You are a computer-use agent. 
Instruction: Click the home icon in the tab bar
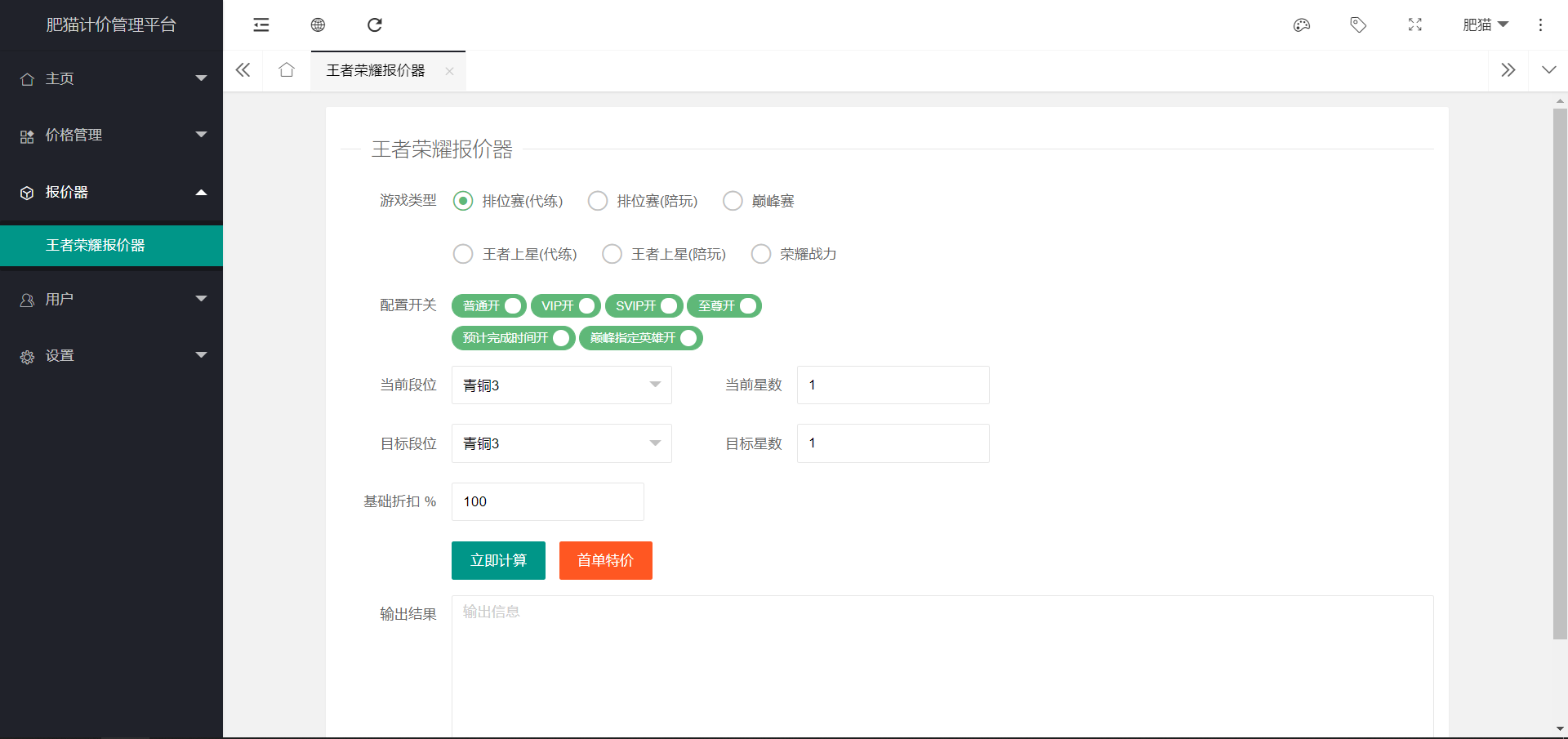point(286,70)
